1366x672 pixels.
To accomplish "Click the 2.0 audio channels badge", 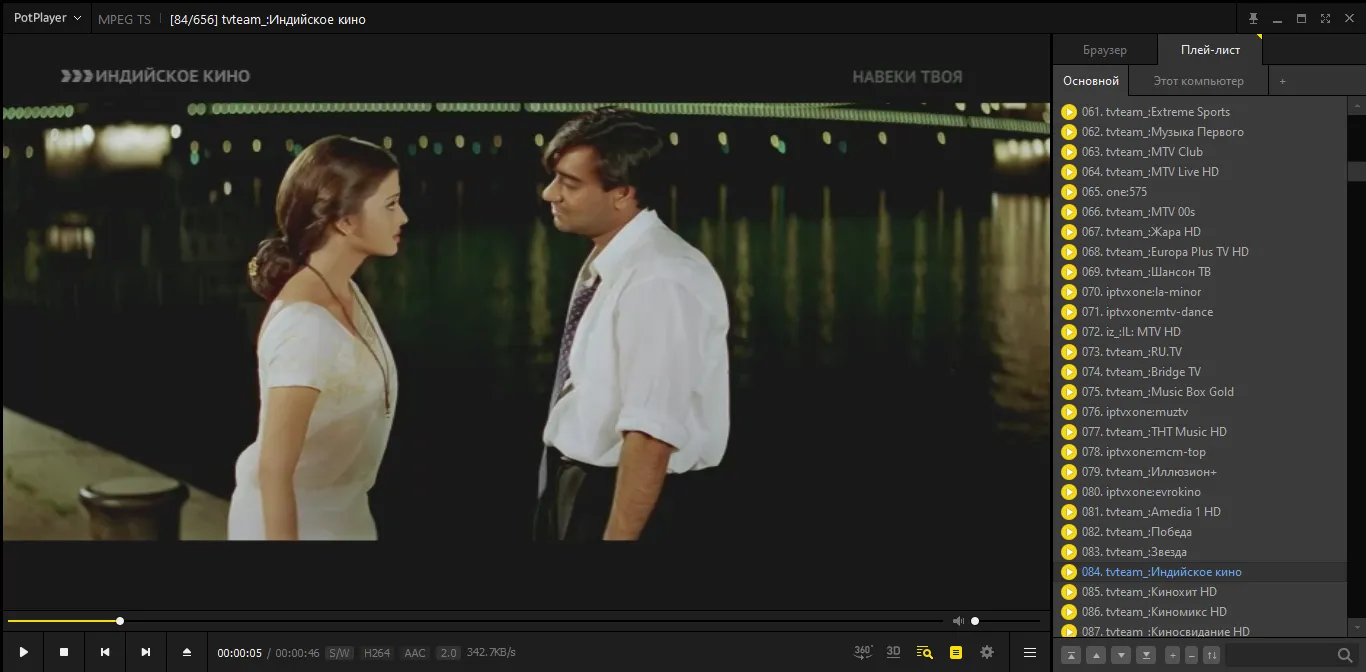I will point(448,653).
